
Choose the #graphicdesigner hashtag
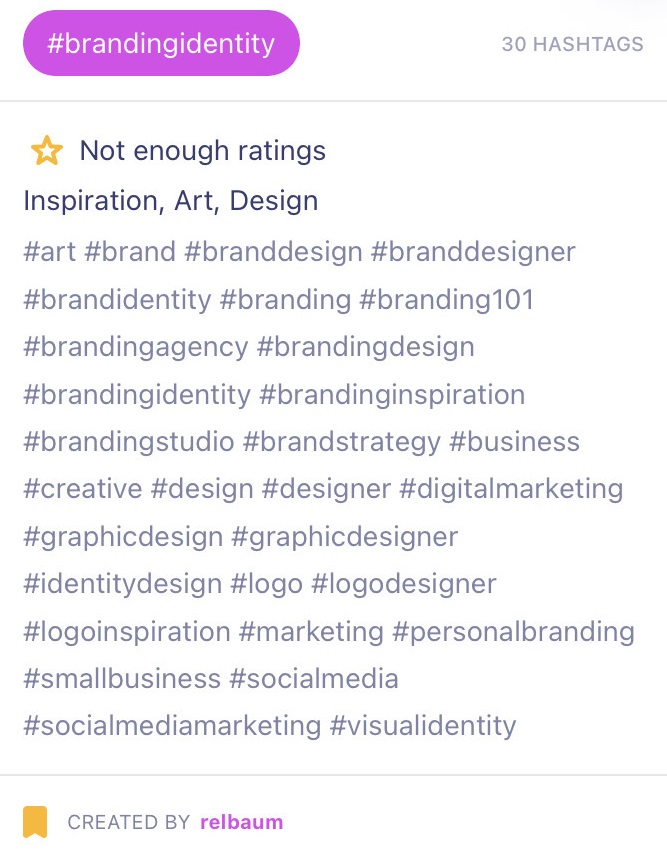[345, 537]
